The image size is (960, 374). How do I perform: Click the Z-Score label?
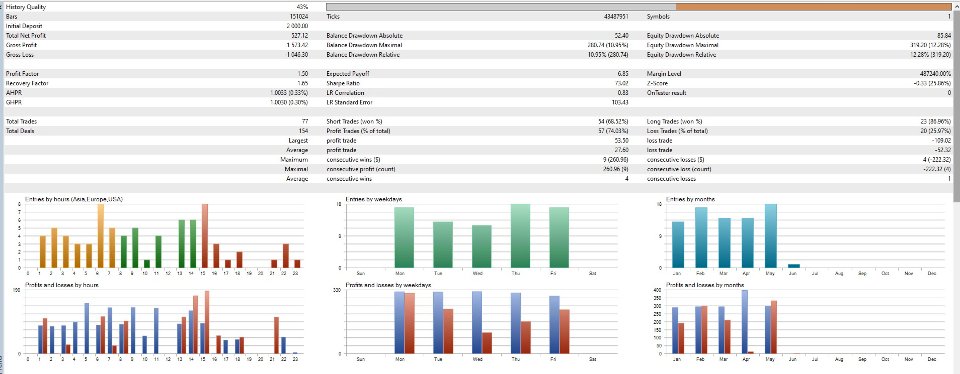pos(658,83)
